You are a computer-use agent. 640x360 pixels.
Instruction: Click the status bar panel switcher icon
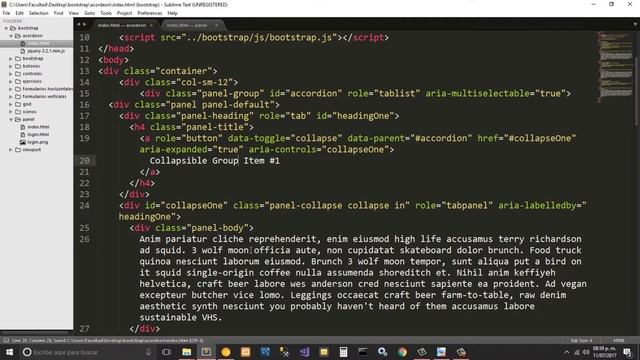[x=6, y=340]
